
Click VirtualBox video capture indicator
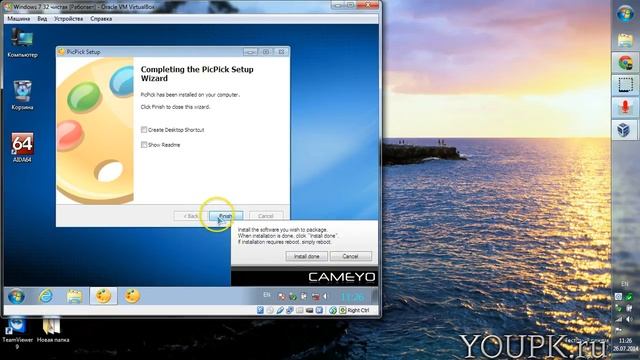pos(319,310)
